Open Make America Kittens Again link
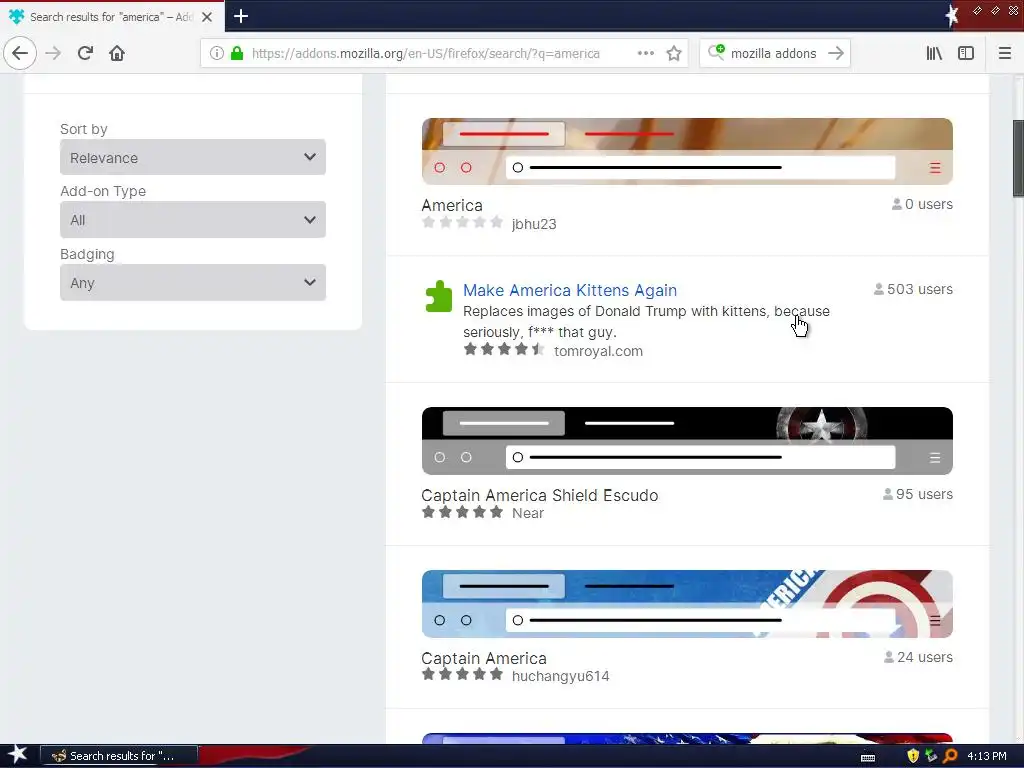 point(569,290)
